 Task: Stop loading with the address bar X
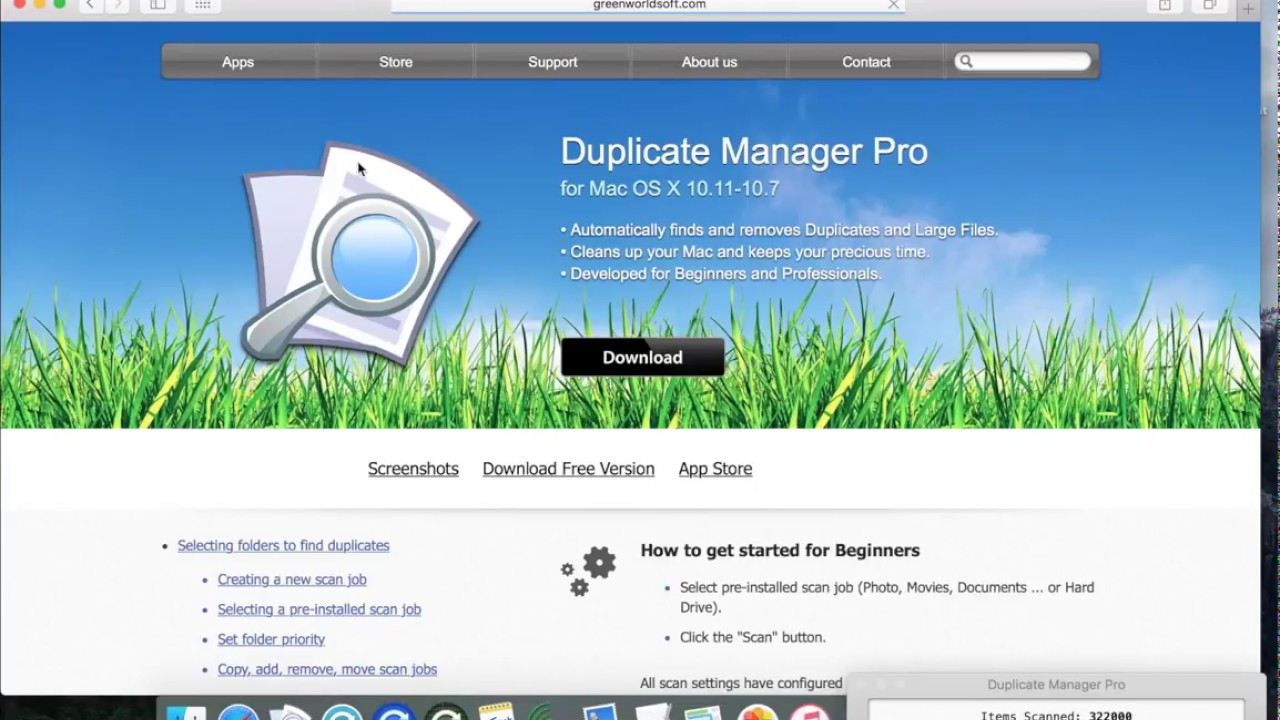coord(894,5)
